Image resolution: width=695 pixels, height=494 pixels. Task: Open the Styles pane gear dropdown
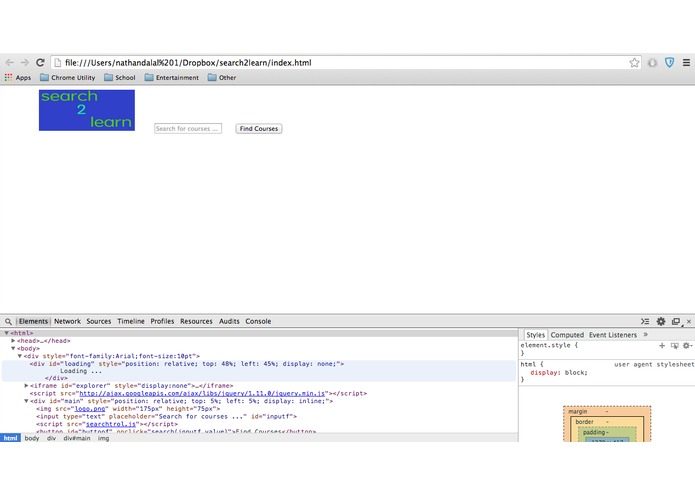pos(687,346)
